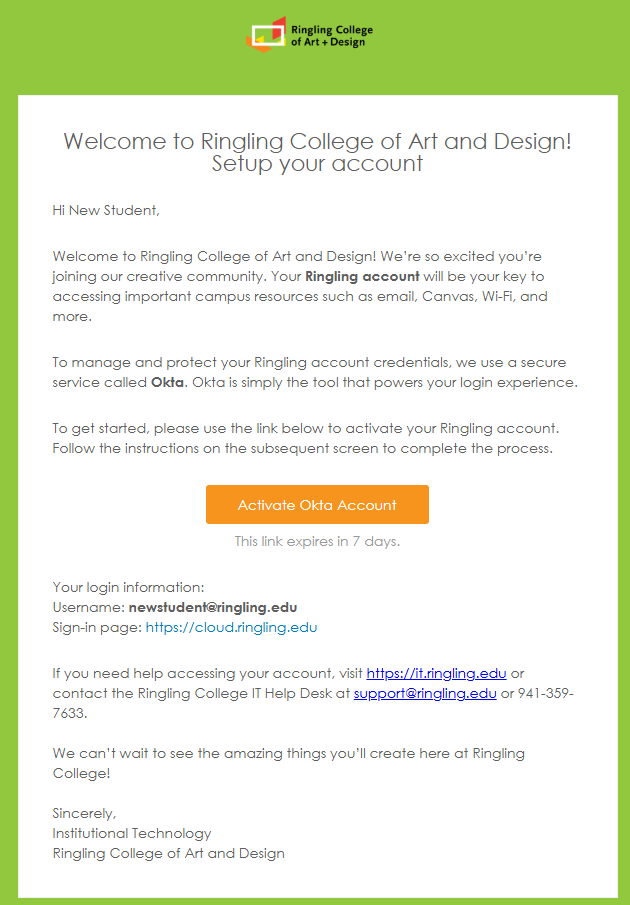Click the "Ringling College of Art + Design" logo text
Screen dimensions: 630x905
tap(331, 36)
